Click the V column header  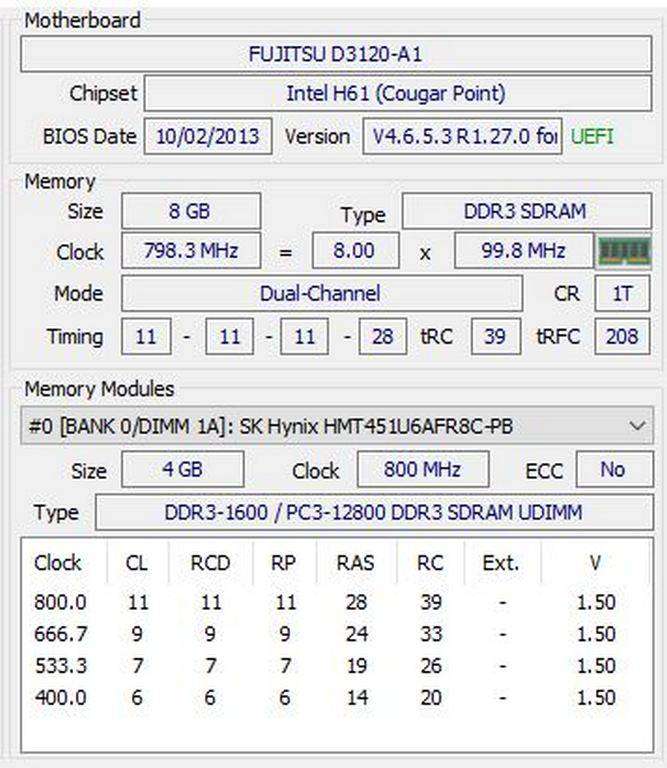coord(596,563)
